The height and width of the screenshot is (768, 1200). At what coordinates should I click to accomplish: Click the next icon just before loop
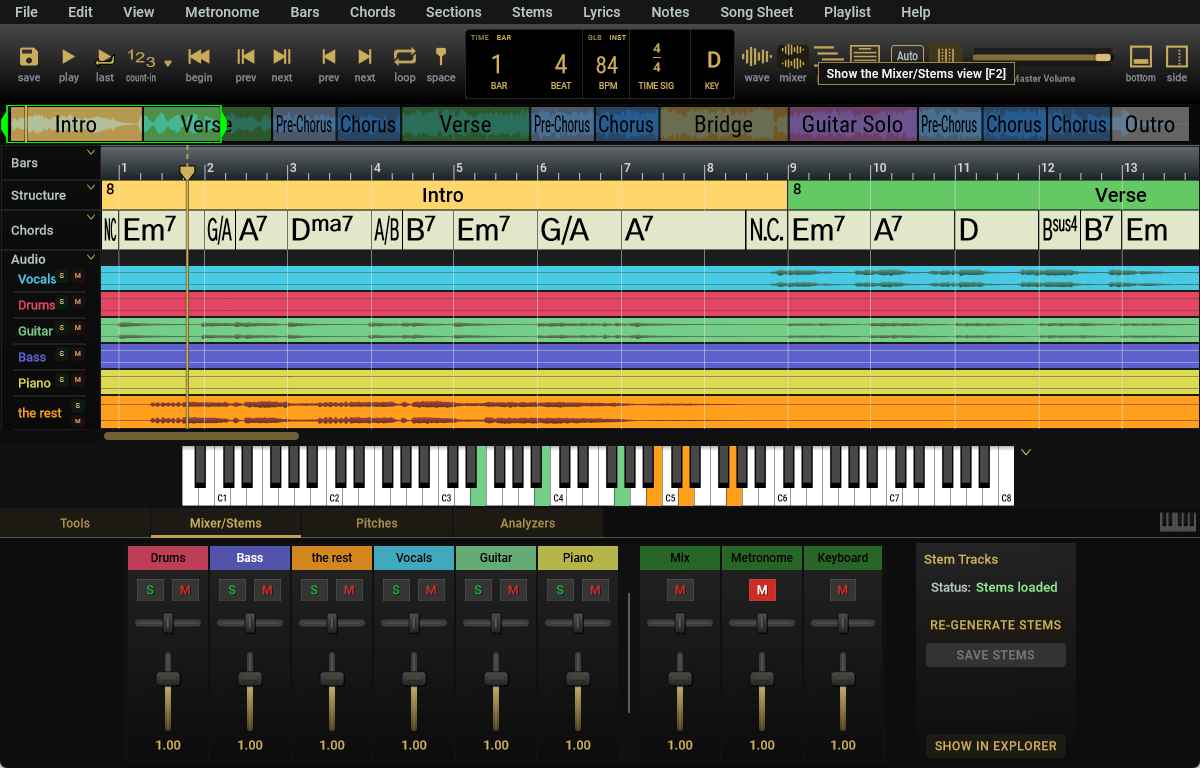[x=365, y=57]
